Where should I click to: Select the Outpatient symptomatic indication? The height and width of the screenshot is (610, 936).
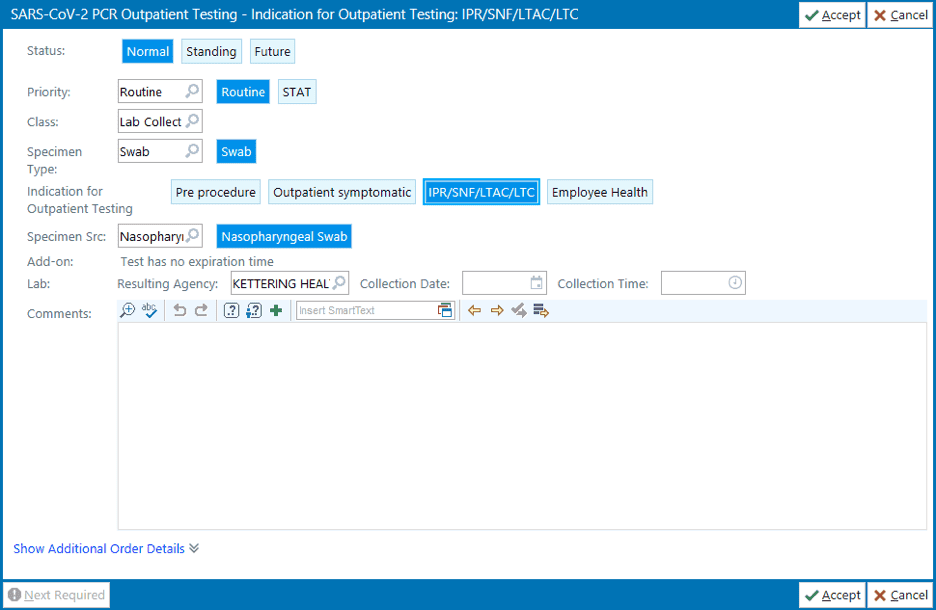coord(341,191)
